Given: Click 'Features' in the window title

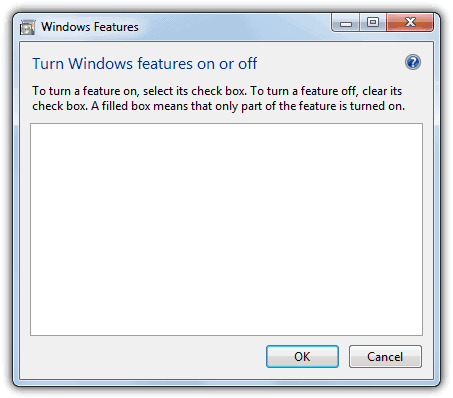Looking at the screenshot, I should click(x=113, y=27).
